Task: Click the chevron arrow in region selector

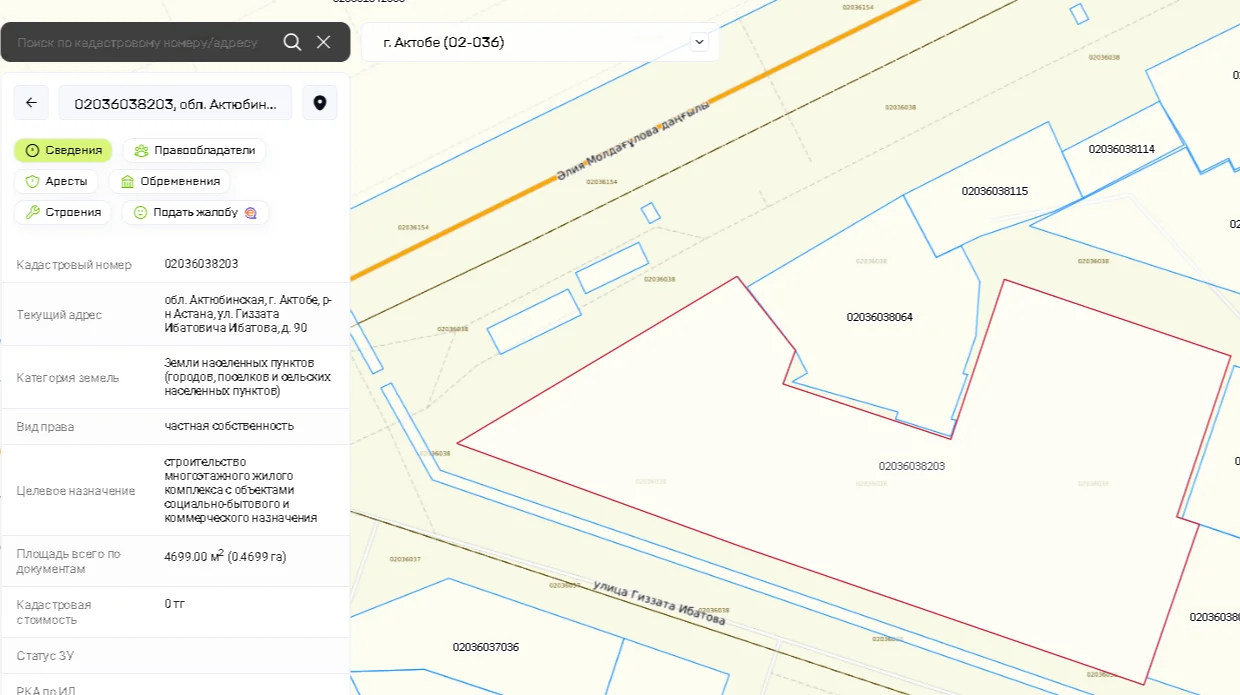Action: coord(699,42)
